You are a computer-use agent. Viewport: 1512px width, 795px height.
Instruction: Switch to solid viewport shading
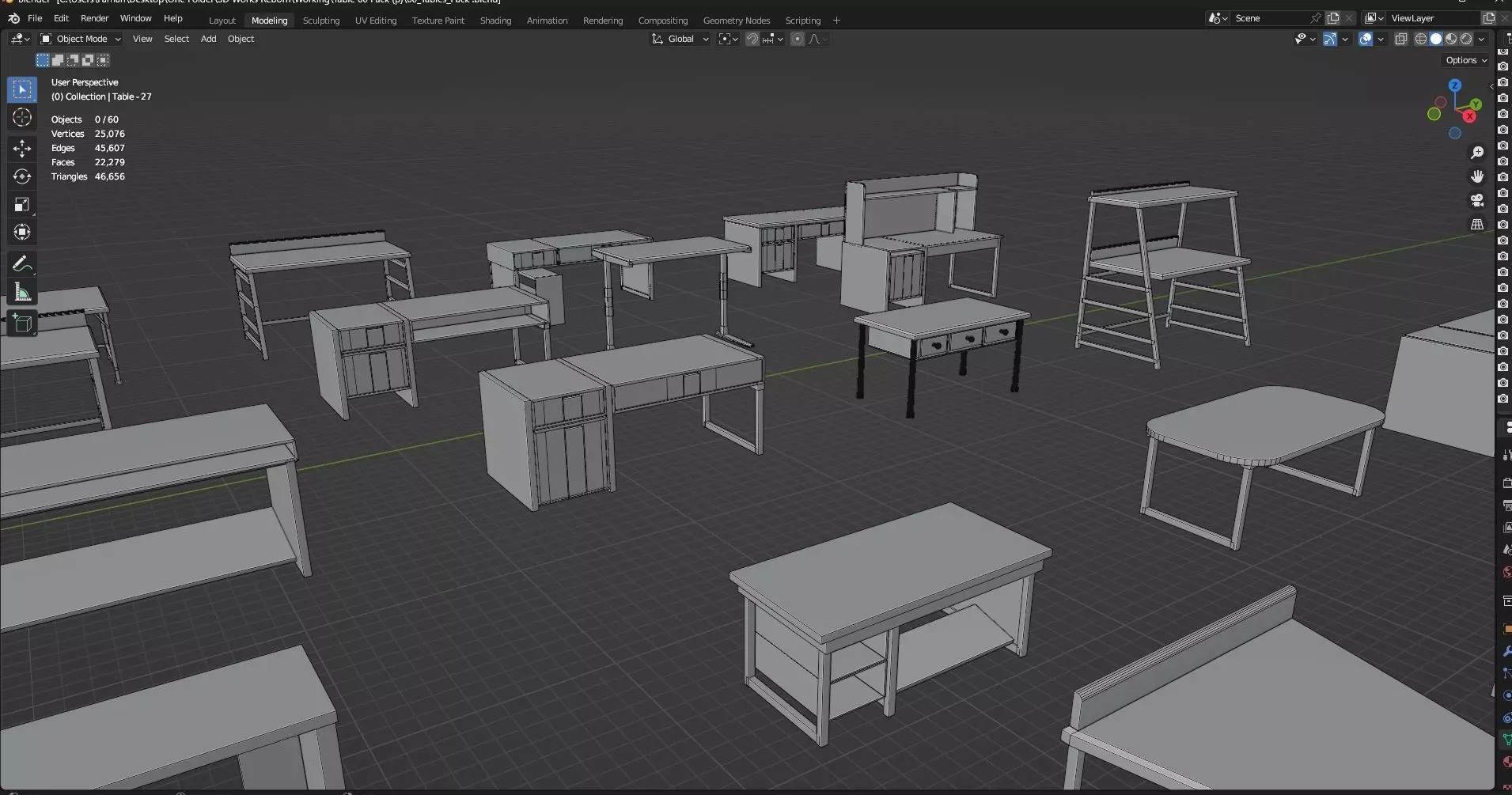point(1436,39)
